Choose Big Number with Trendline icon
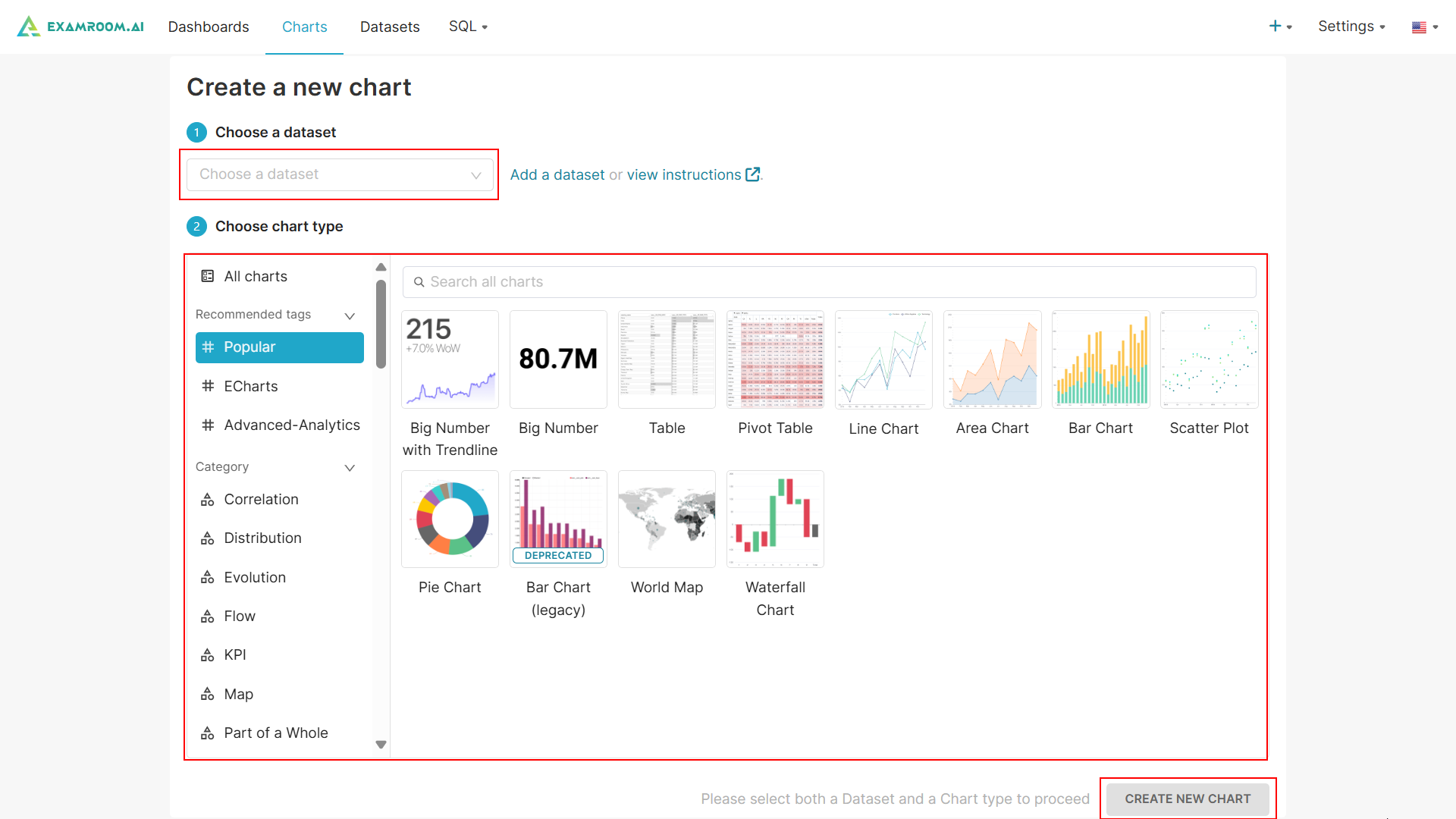The height and width of the screenshot is (819, 1456). coord(450,359)
